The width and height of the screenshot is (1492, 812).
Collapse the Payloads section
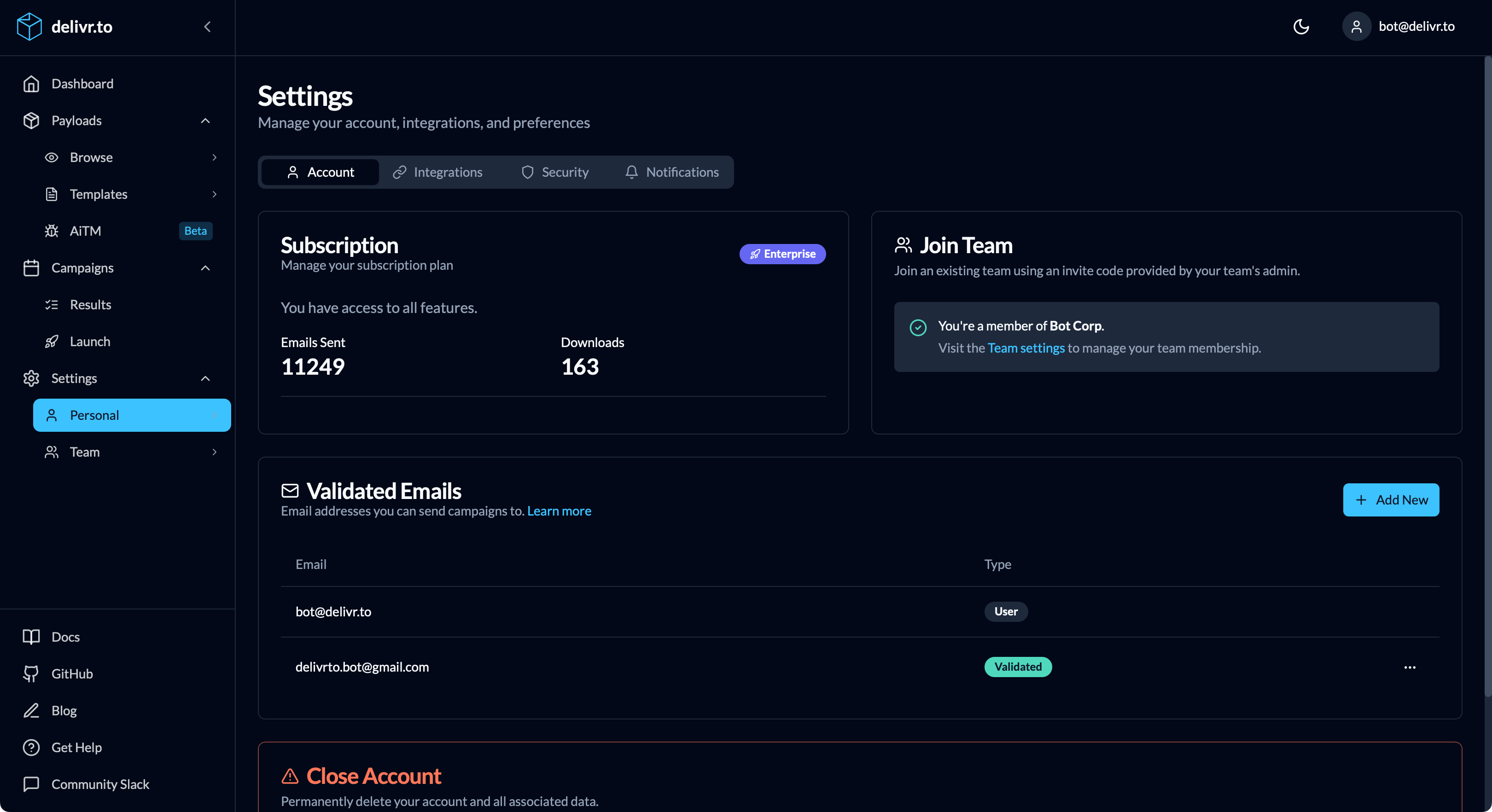point(205,121)
